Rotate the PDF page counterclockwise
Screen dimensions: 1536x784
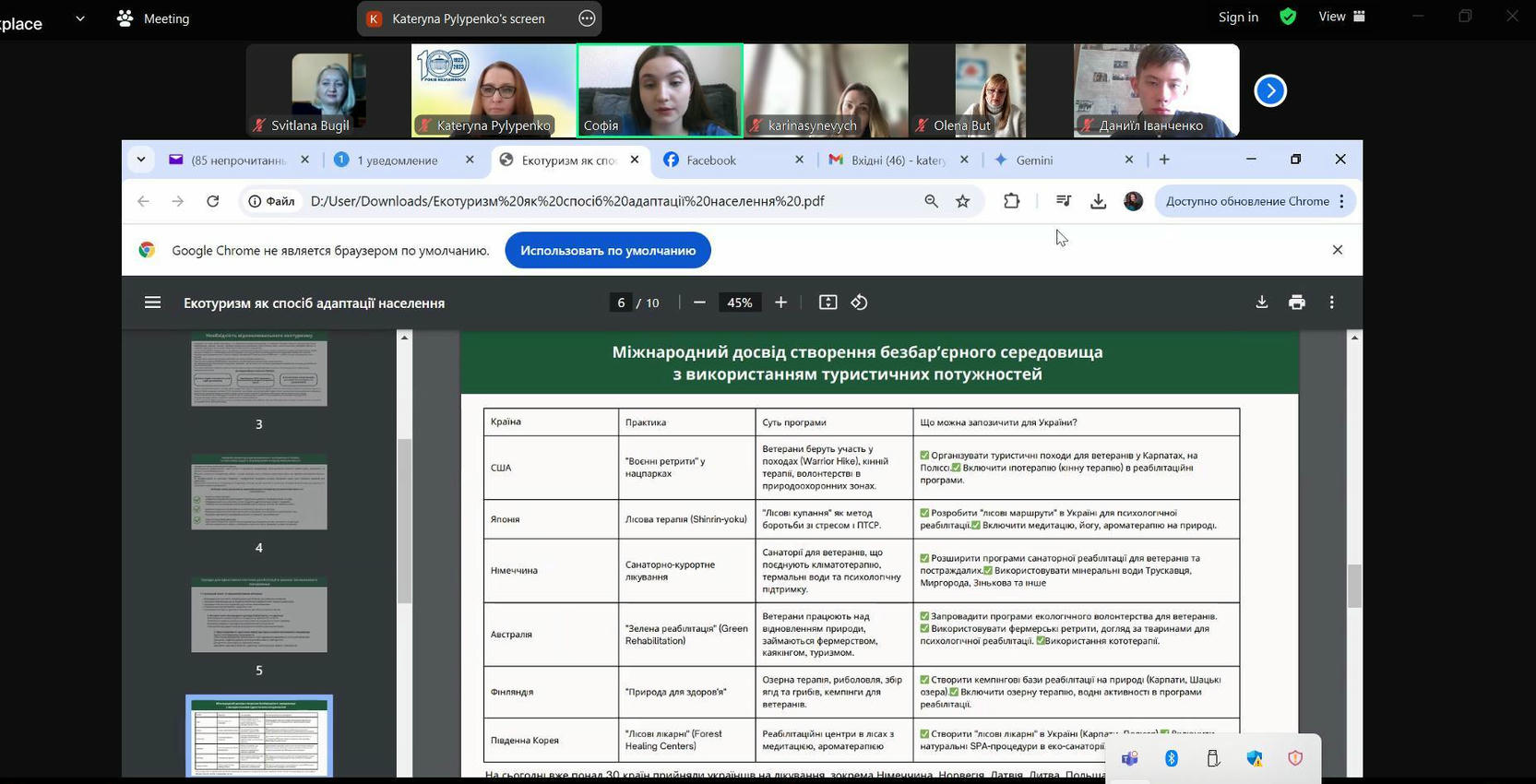point(859,303)
